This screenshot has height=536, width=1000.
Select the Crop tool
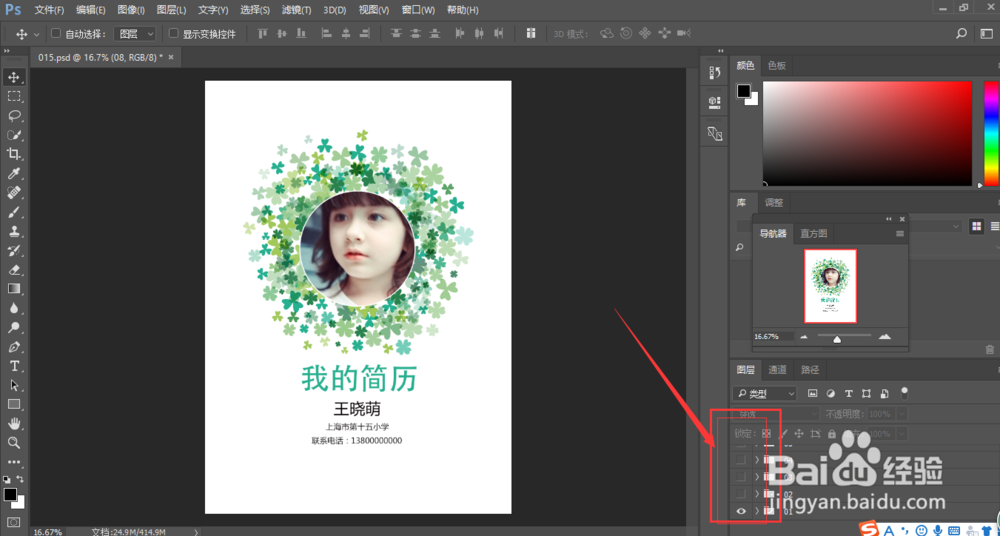pyautogui.click(x=13, y=154)
